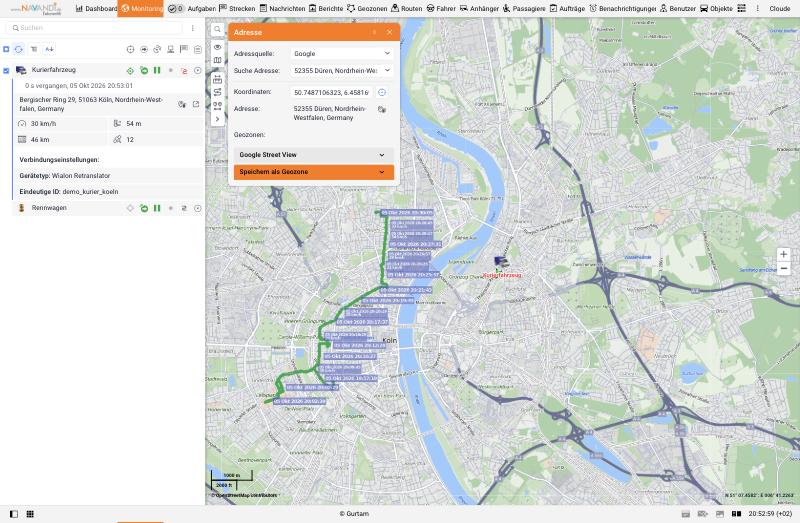
Task: Expand the Speichern als Geozone section
Action: tap(314, 172)
